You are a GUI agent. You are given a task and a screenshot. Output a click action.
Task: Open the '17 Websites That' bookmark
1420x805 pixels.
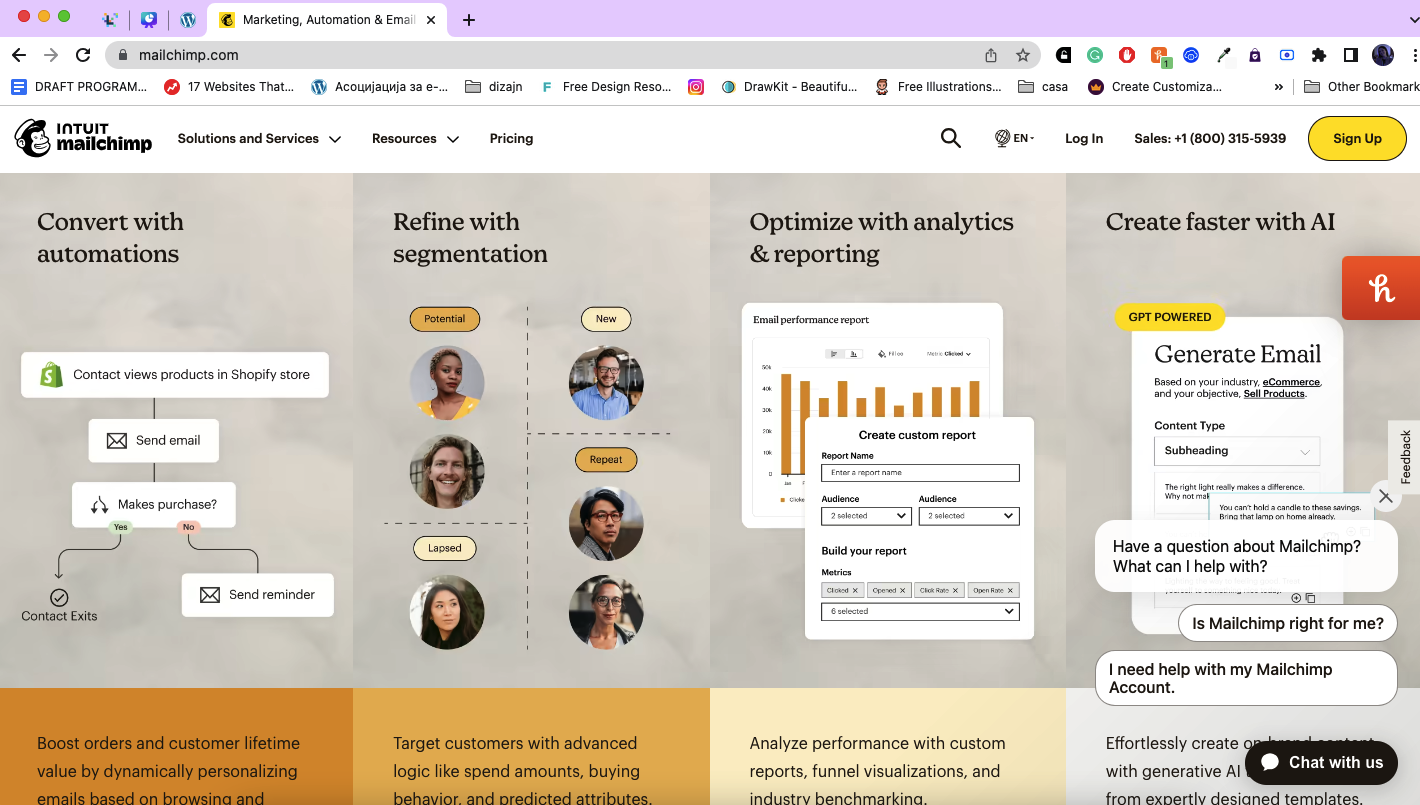click(x=229, y=87)
